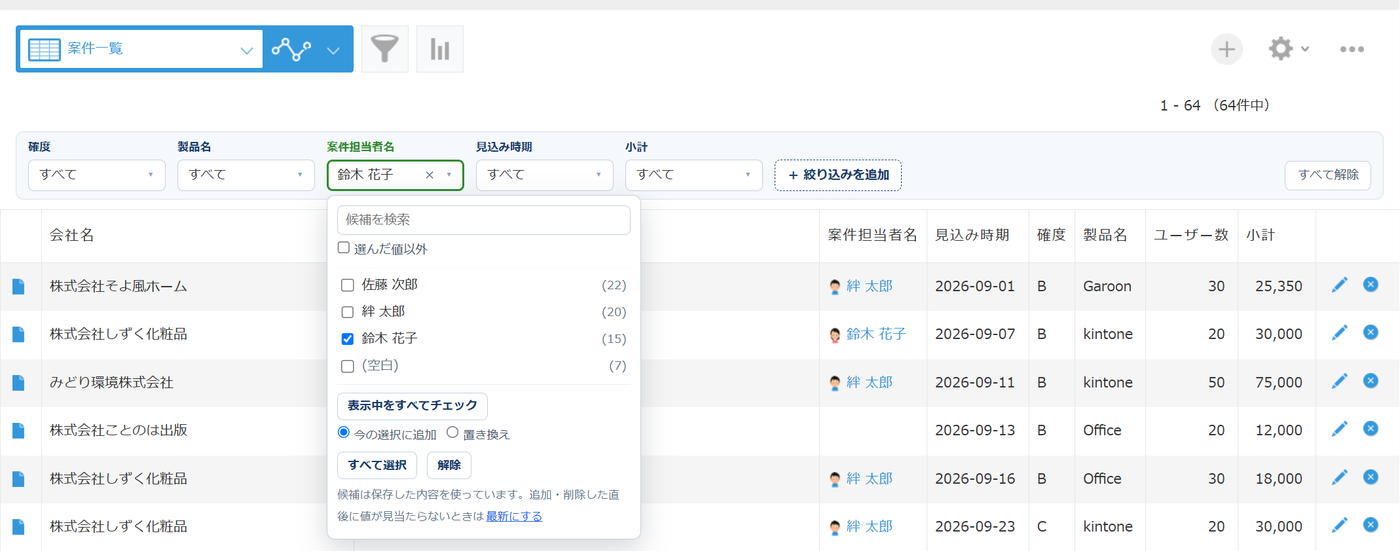Image resolution: width=1400 pixels, height=551 pixels.
Task: Uncheck the 鈴木 花子 option
Action: 348,339
